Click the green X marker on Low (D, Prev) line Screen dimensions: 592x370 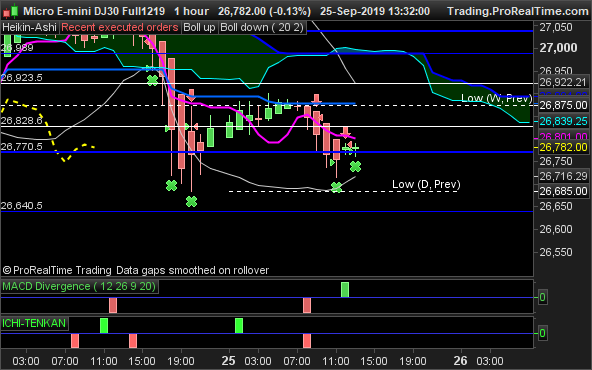pyautogui.click(x=336, y=187)
